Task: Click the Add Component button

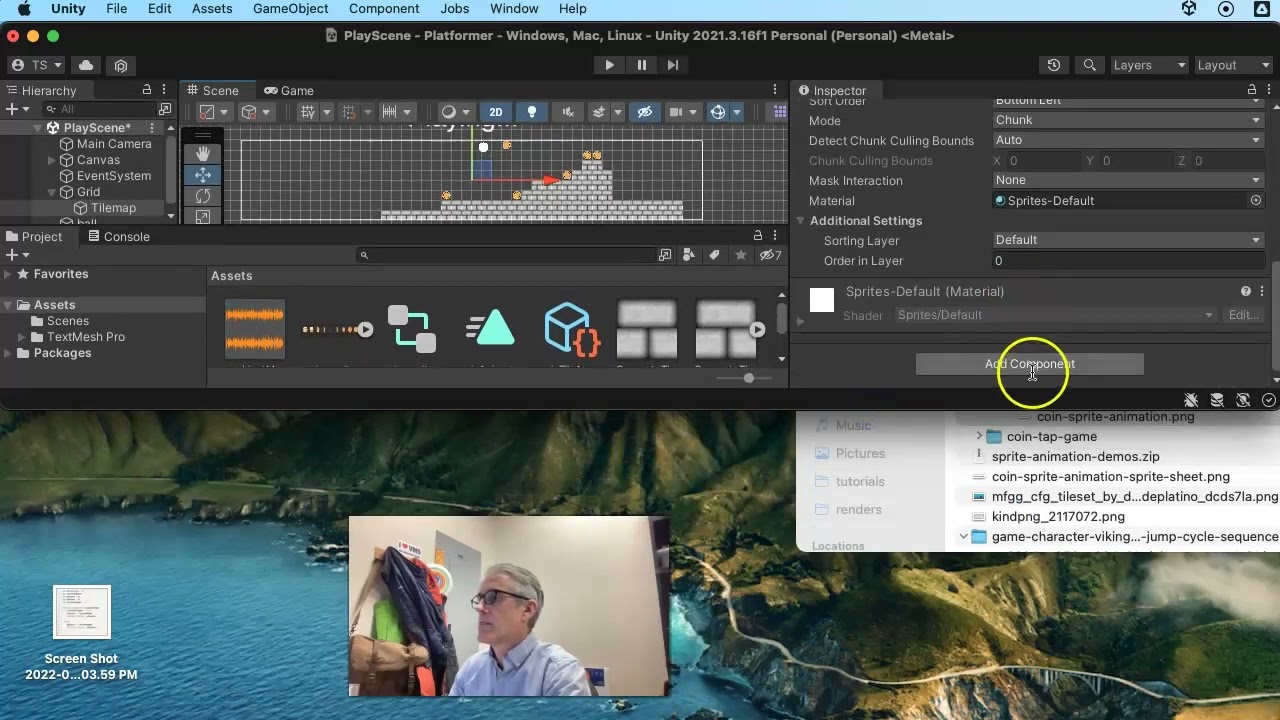Action: (1029, 364)
